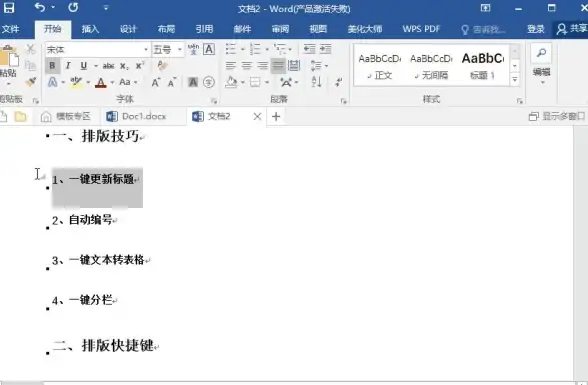
Task: Toggle Italic formatting
Action: tap(68, 66)
